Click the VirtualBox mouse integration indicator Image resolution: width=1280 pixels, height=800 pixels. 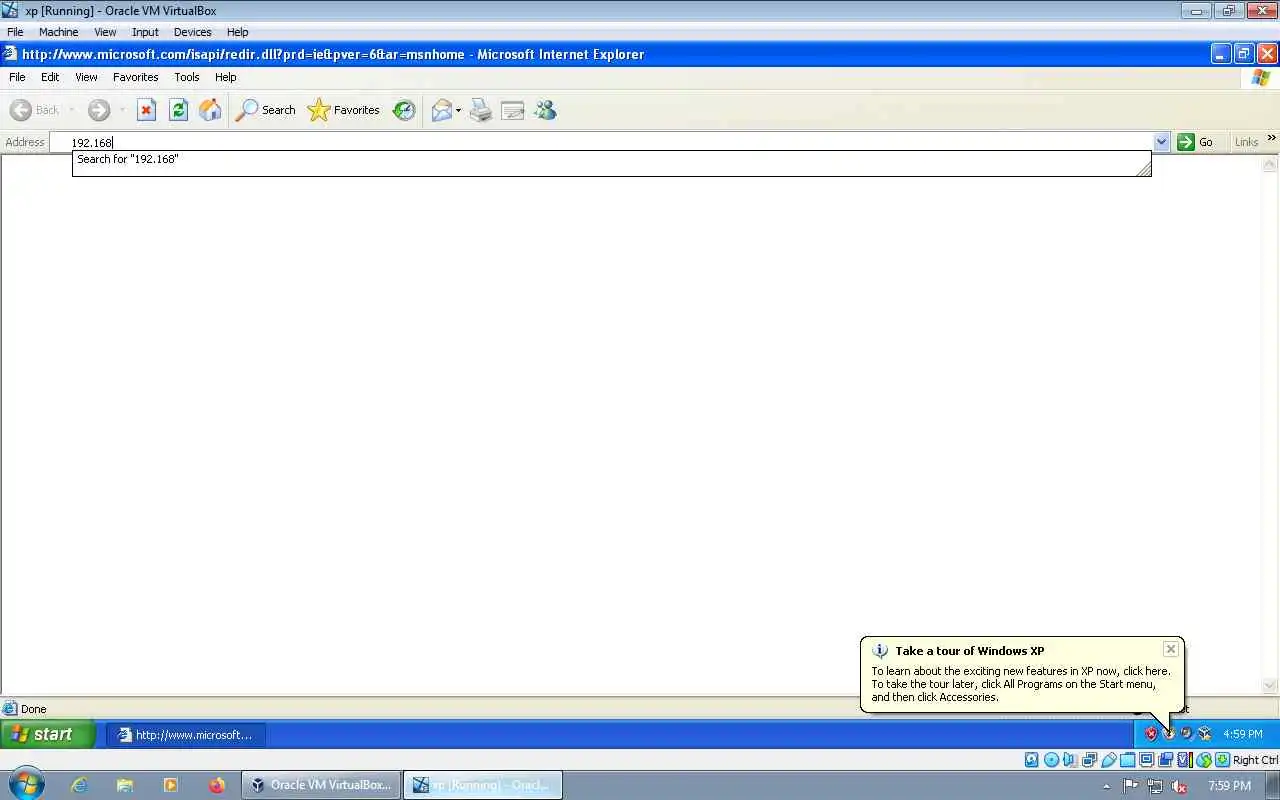(1203, 760)
